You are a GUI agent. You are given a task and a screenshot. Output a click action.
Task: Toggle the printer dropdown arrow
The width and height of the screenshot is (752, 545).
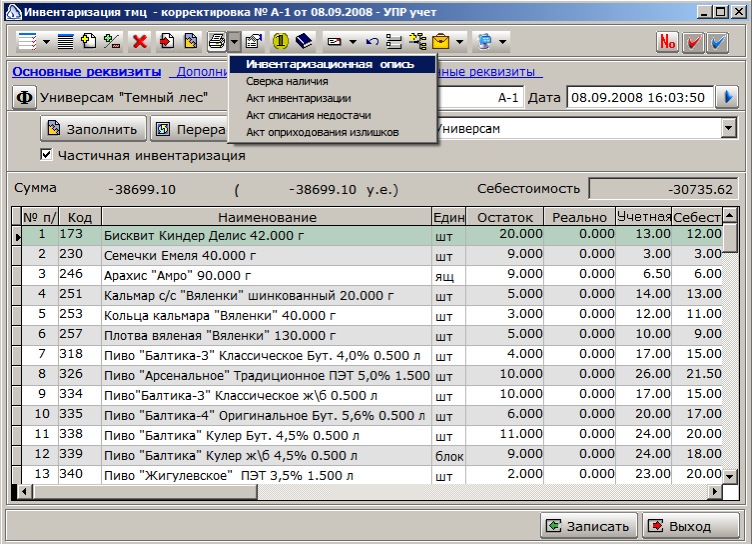pyautogui.click(x=234, y=42)
